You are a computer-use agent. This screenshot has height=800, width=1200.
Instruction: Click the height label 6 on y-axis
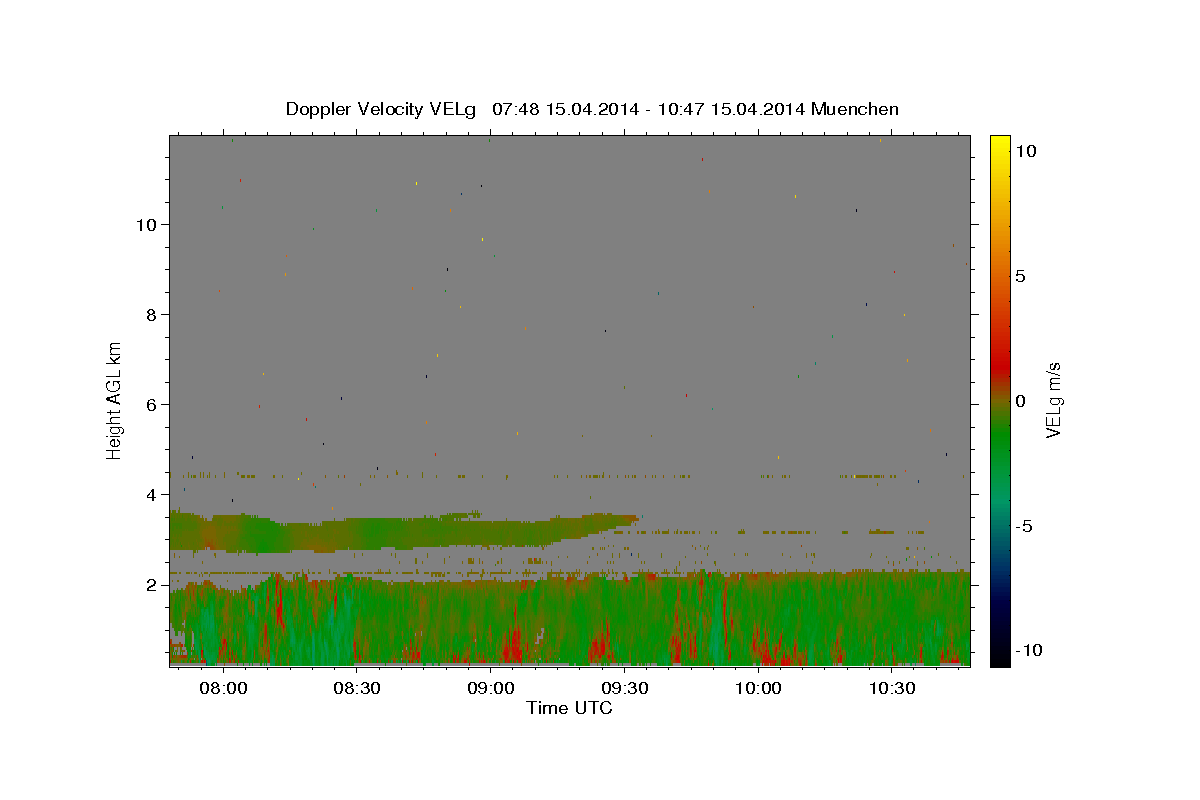click(151, 404)
